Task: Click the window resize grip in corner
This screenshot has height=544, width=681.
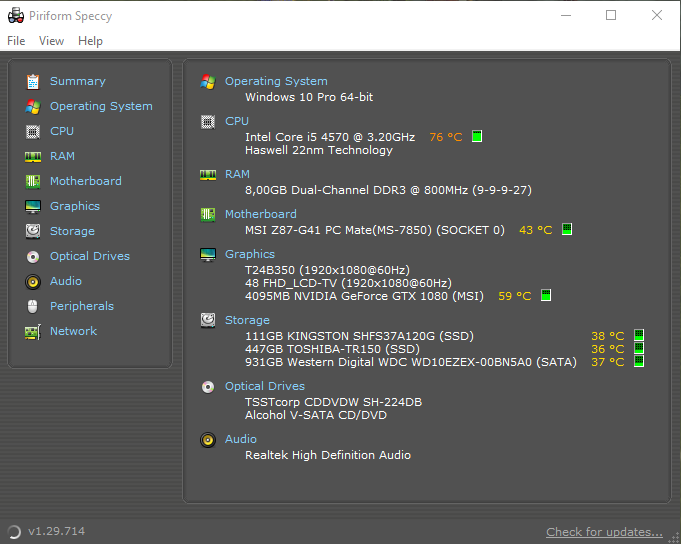Action: click(x=674, y=538)
